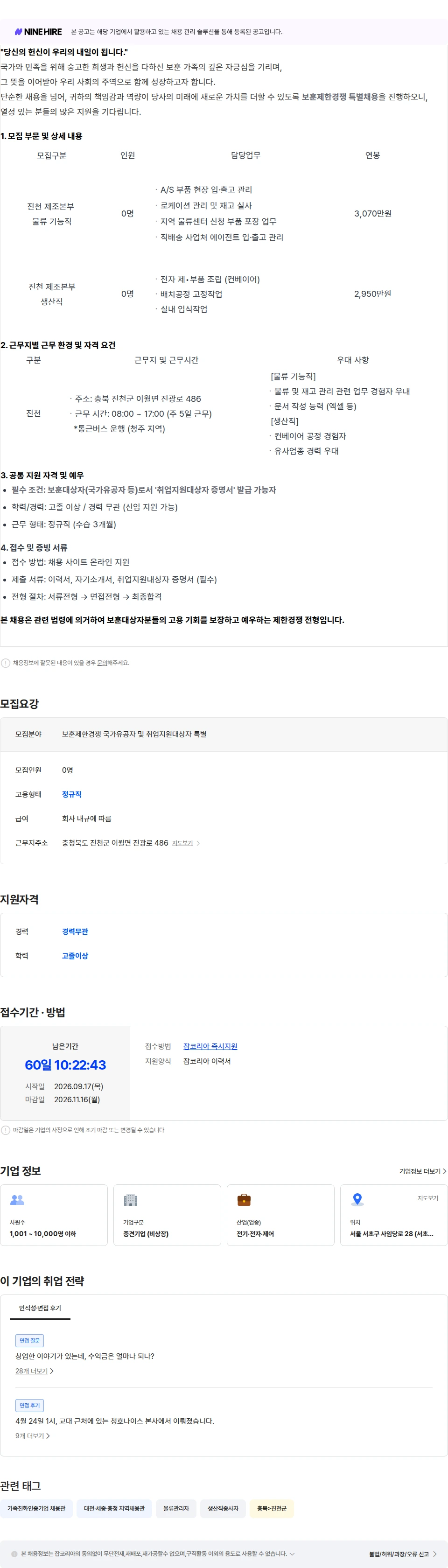
Task: Expand the copyright notice chevron at bottom
Action: coord(292,1554)
